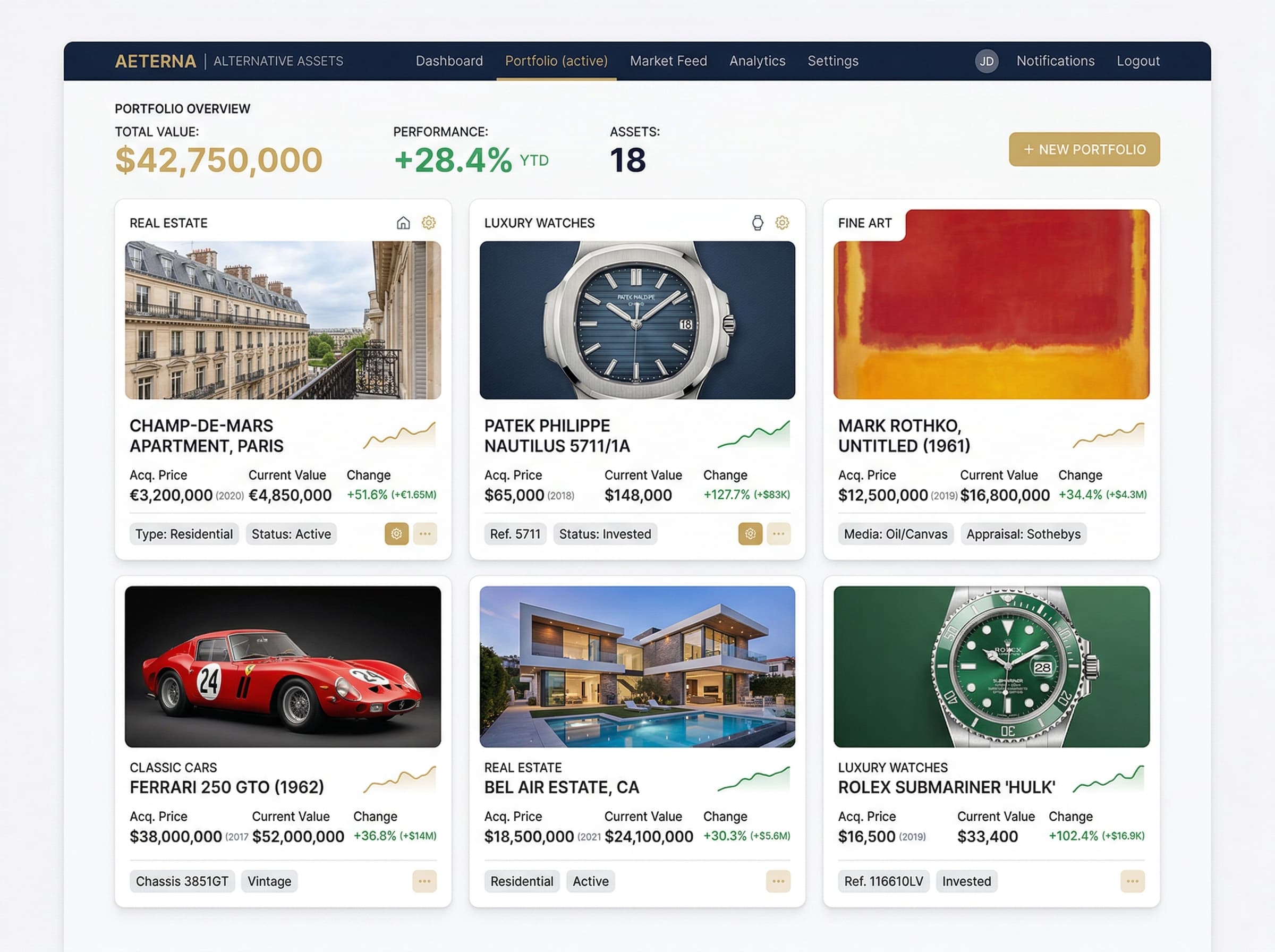Screen dimensions: 1275x952
Task: View Patek Philippe Nautilus trend sparkline
Action: click(x=754, y=435)
